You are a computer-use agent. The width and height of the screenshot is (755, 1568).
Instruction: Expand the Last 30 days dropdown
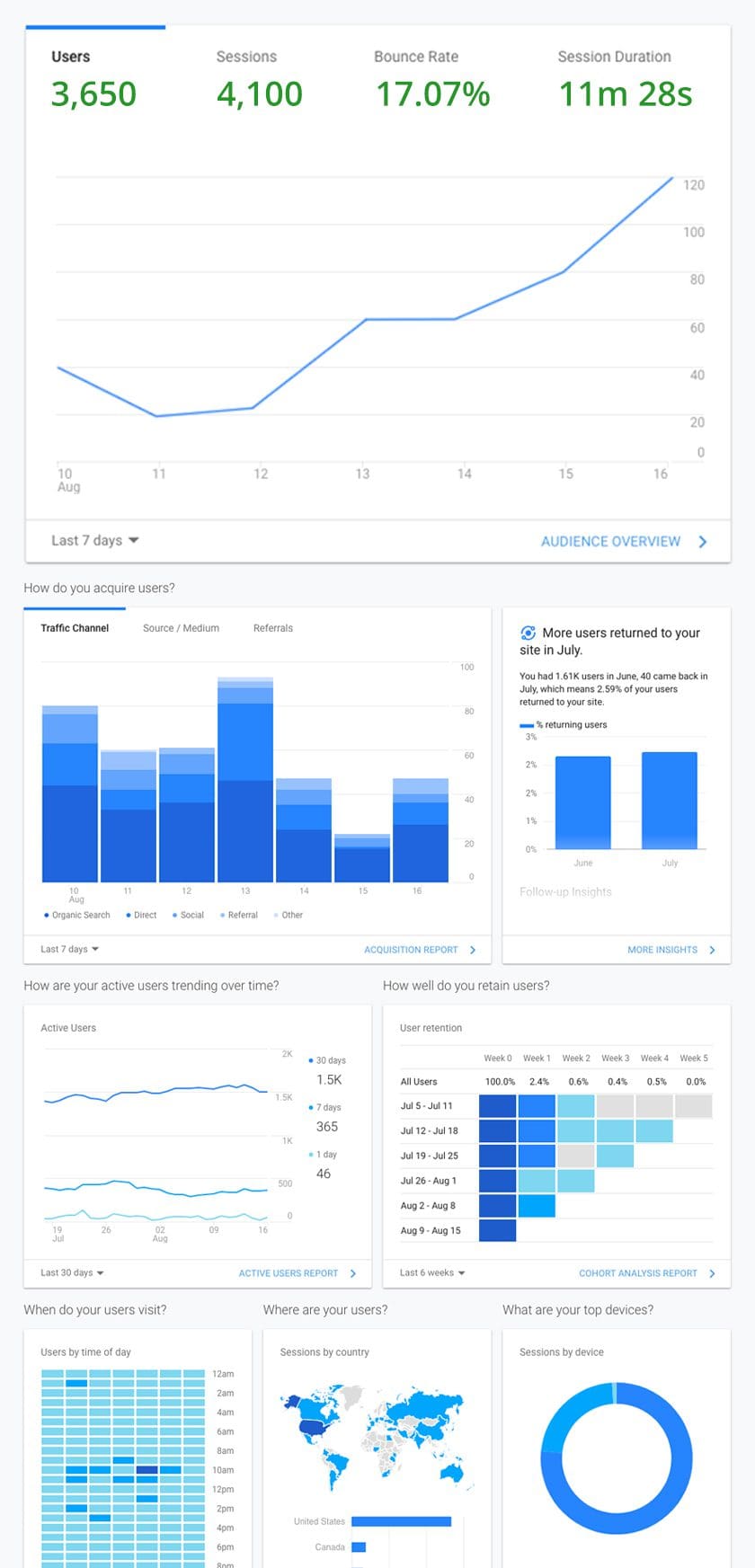pos(72,1273)
